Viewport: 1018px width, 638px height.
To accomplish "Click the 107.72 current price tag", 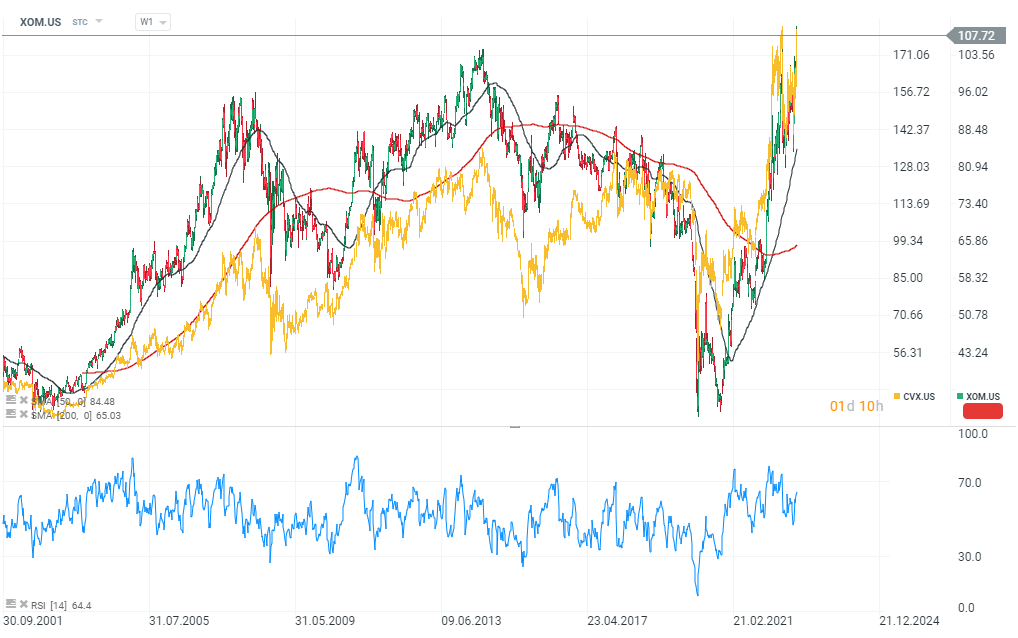I will click(976, 36).
